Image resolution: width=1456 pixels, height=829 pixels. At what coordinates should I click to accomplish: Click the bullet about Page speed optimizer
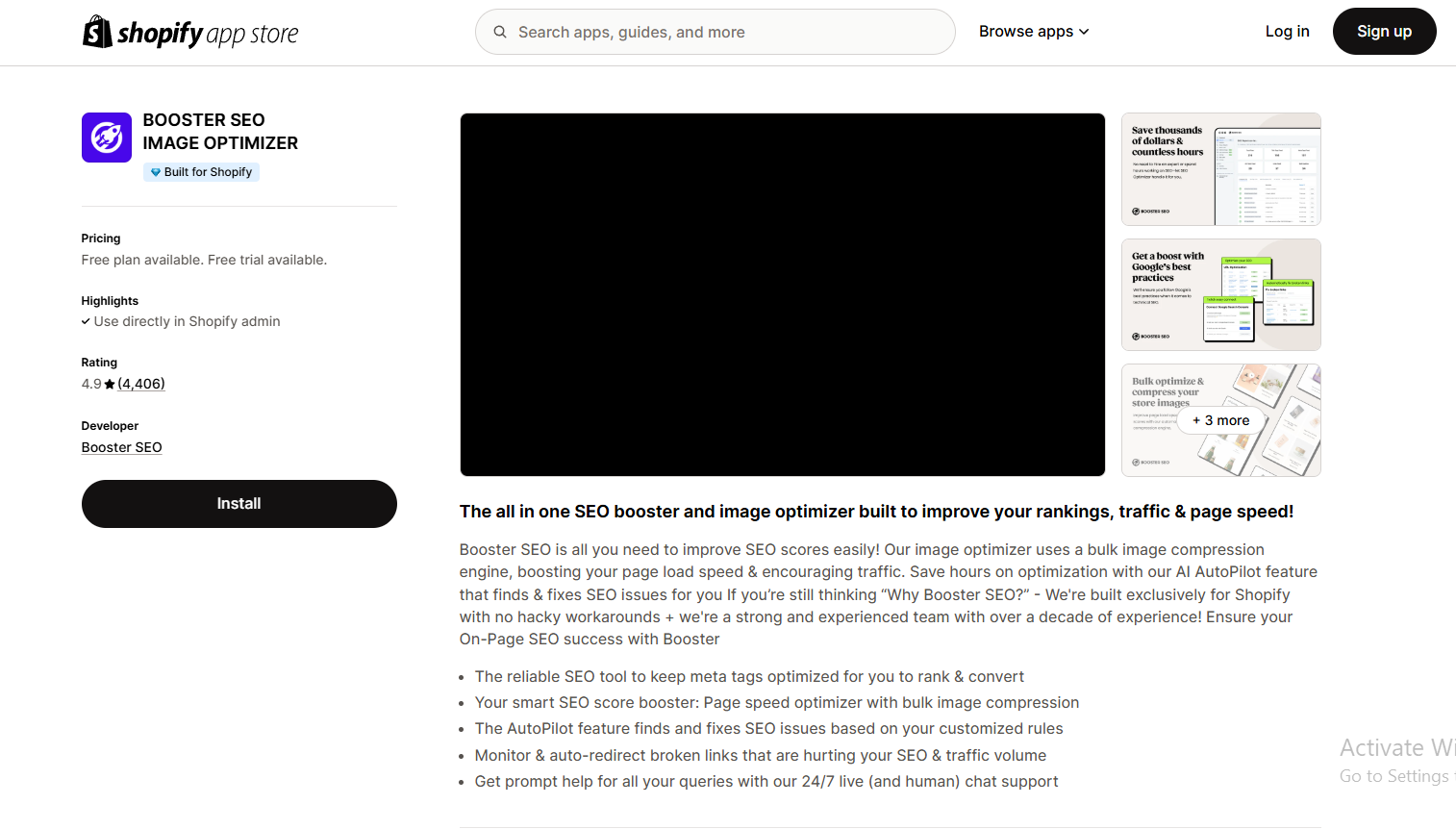(x=777, y=703)
